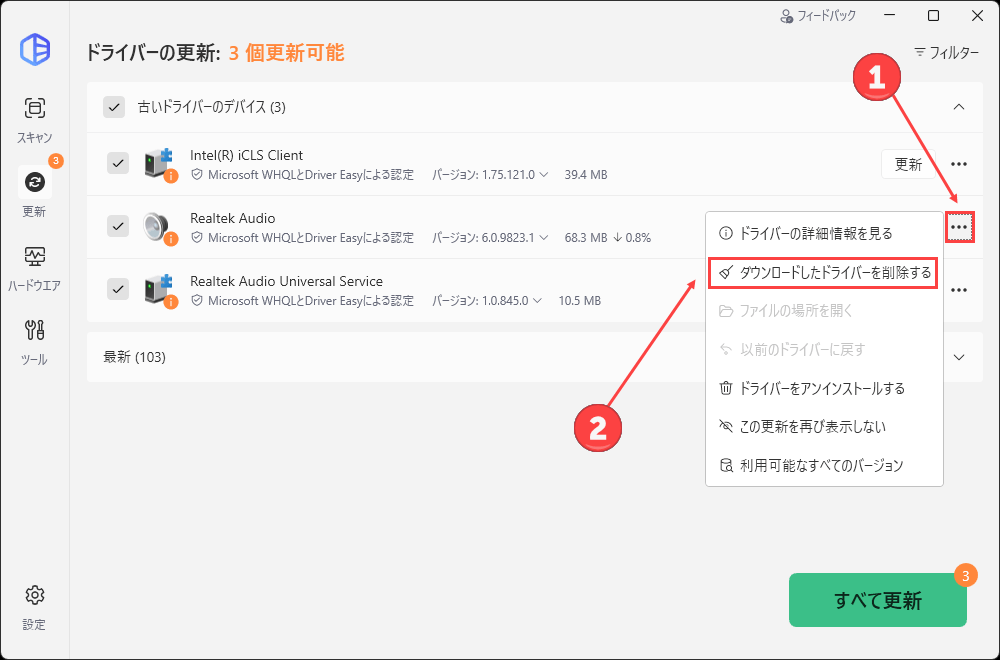Image resolution: width=1000 pixels, height=660 pixels.
Task: Click the フィードバック feedback link
Action: point(818,16)
